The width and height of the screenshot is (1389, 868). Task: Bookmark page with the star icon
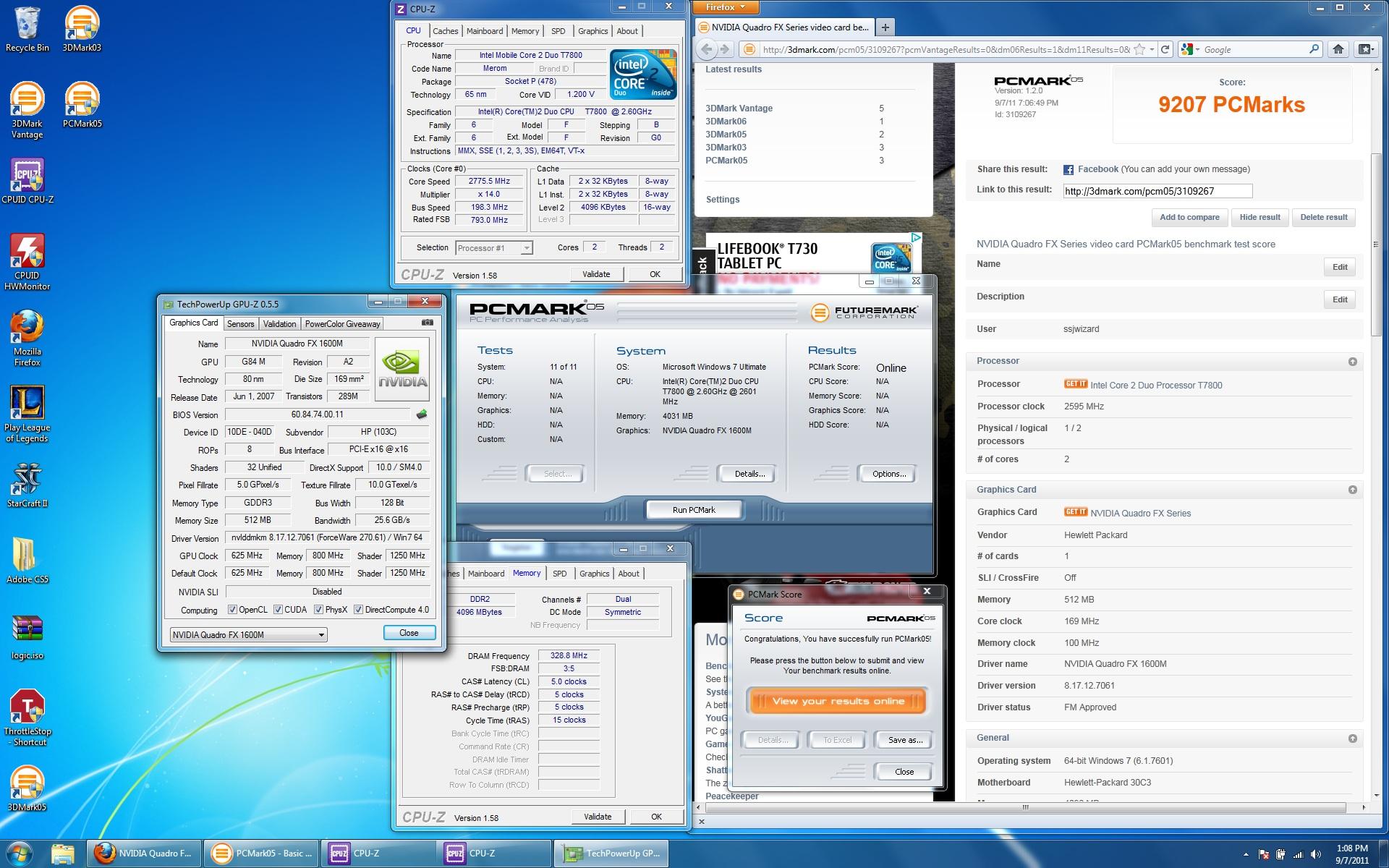[1139, 49]
